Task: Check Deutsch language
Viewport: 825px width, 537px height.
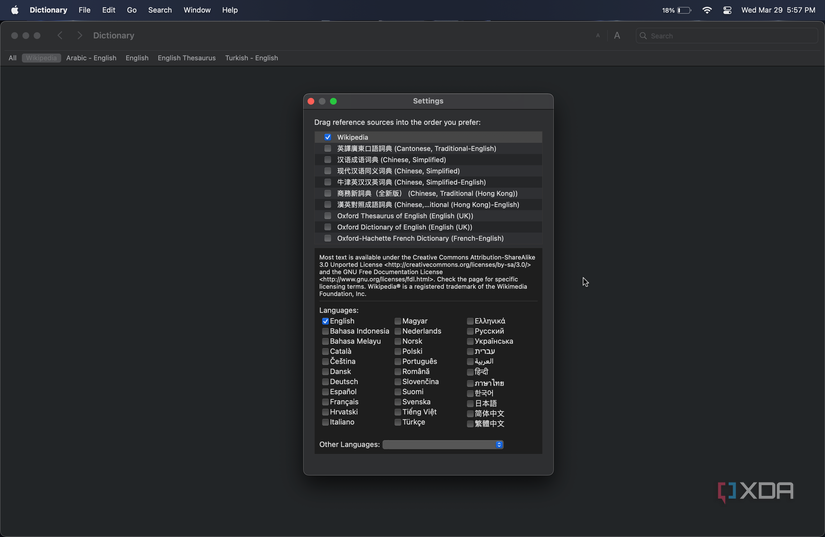Action: [x=325, y=382]
